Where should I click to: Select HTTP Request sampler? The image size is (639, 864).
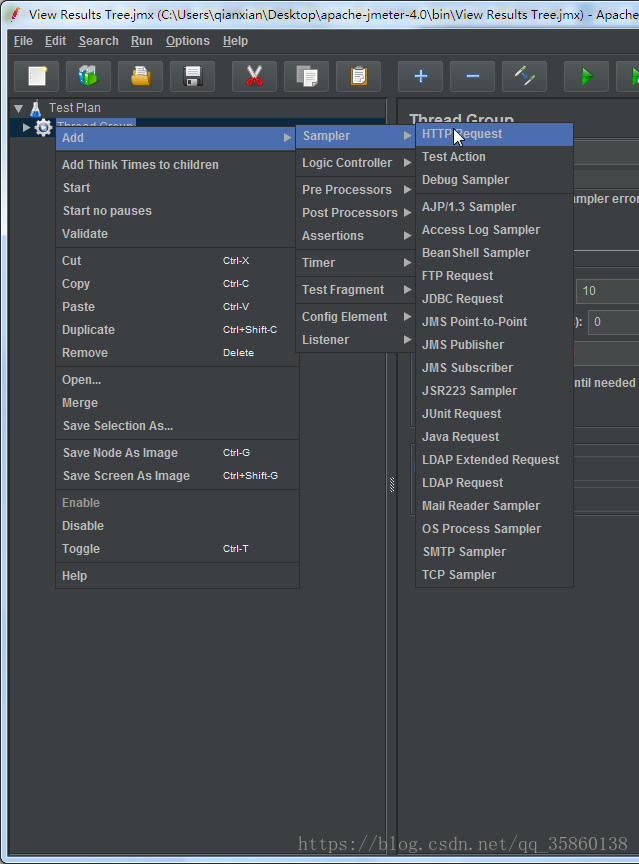click(494, 134)
